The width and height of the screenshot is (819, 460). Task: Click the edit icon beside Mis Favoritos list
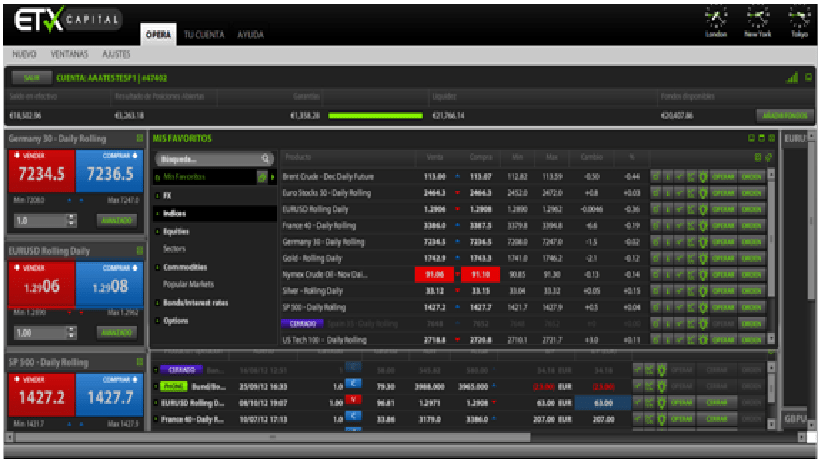tap(261, 177)
